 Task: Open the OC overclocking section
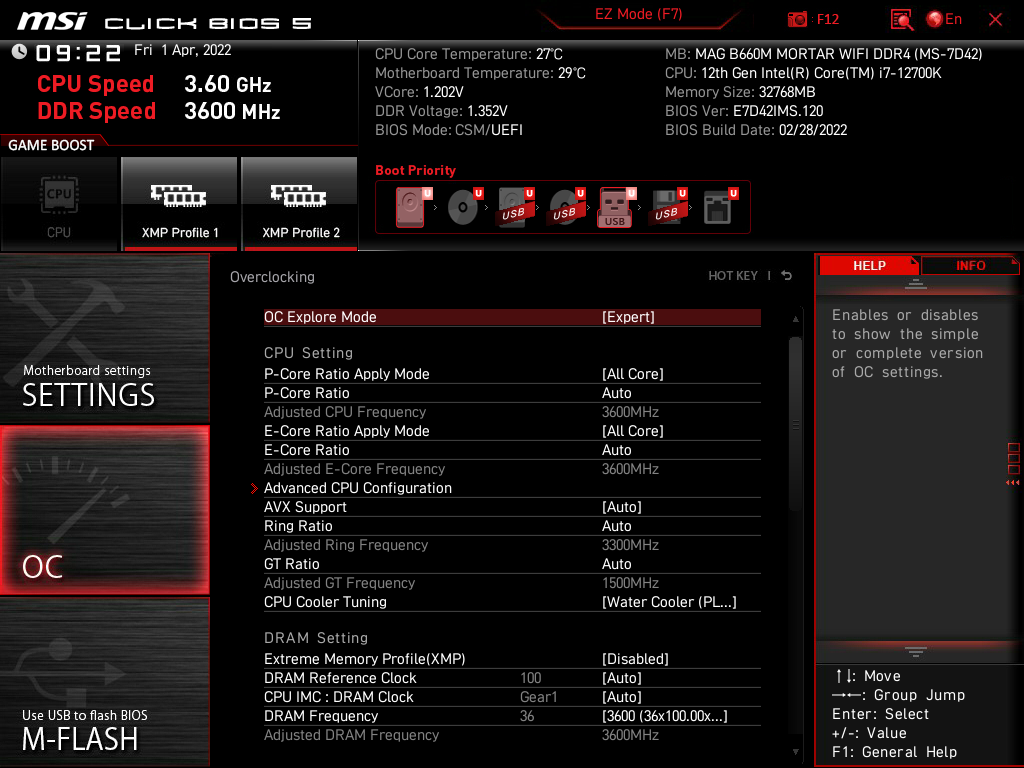click(104, 510)
